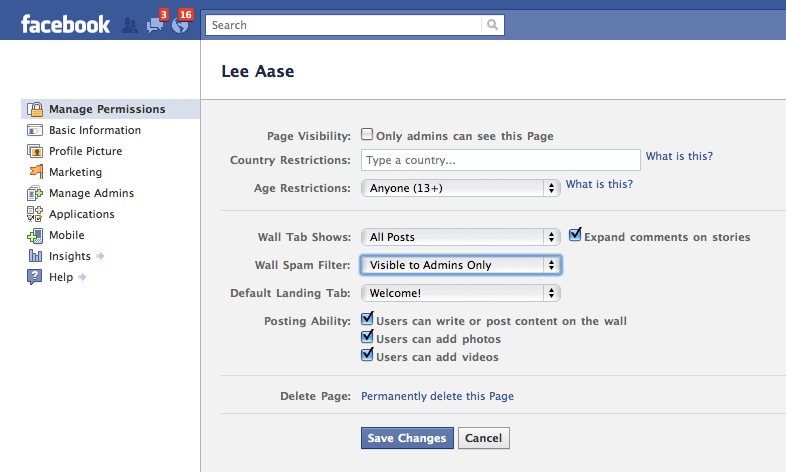Click the search magnifier icon

coord(493,25)
